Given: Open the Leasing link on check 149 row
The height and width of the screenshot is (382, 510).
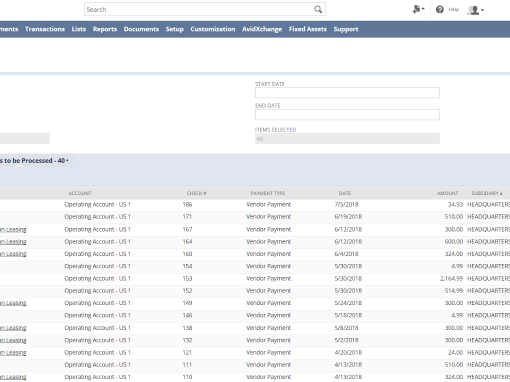Looking at the screenshot, I should (x=13, y=303).
